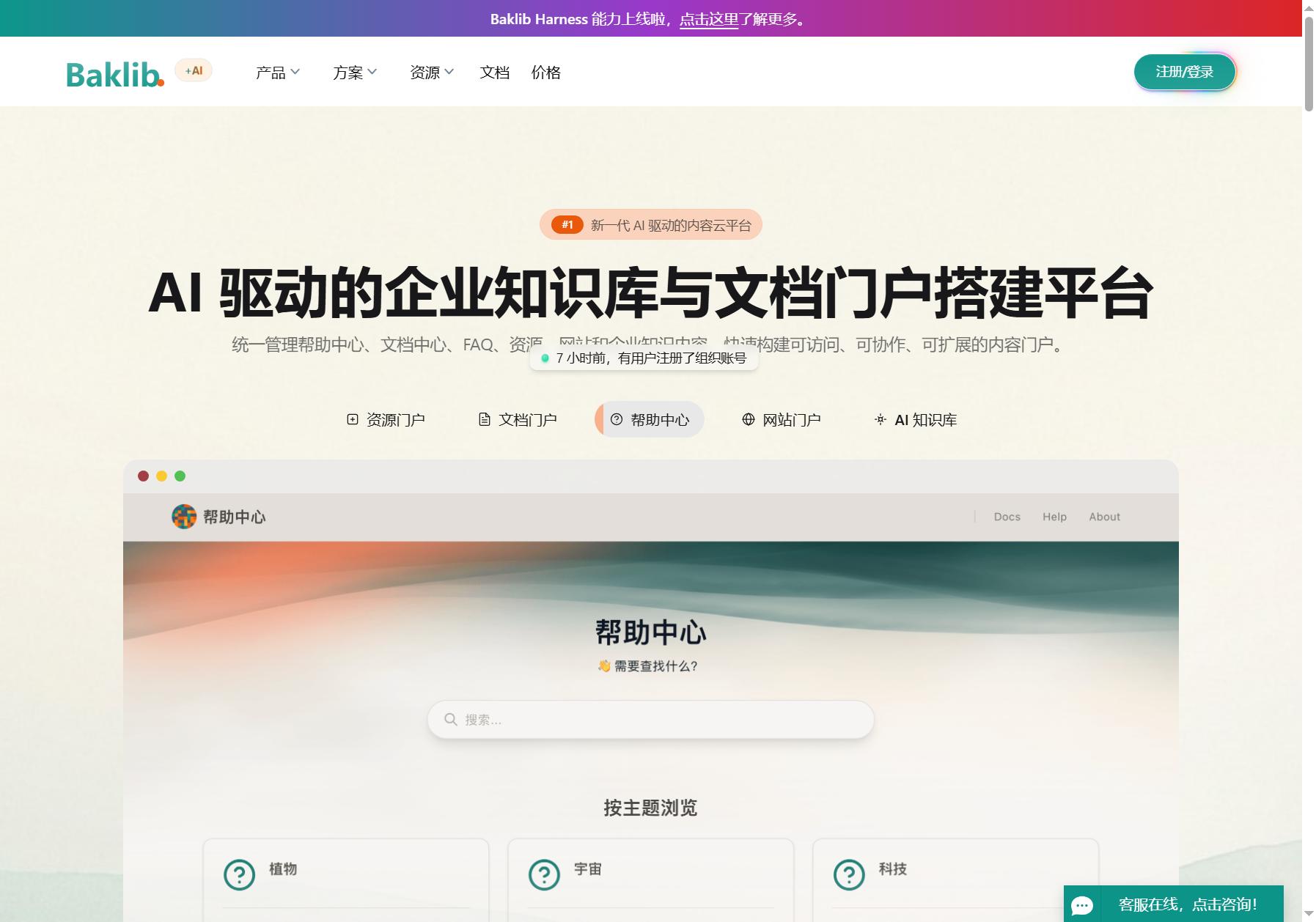1316x922 pixels.
Task: Click the page vertical scrollbar thumb
Action: (1309, 63)
